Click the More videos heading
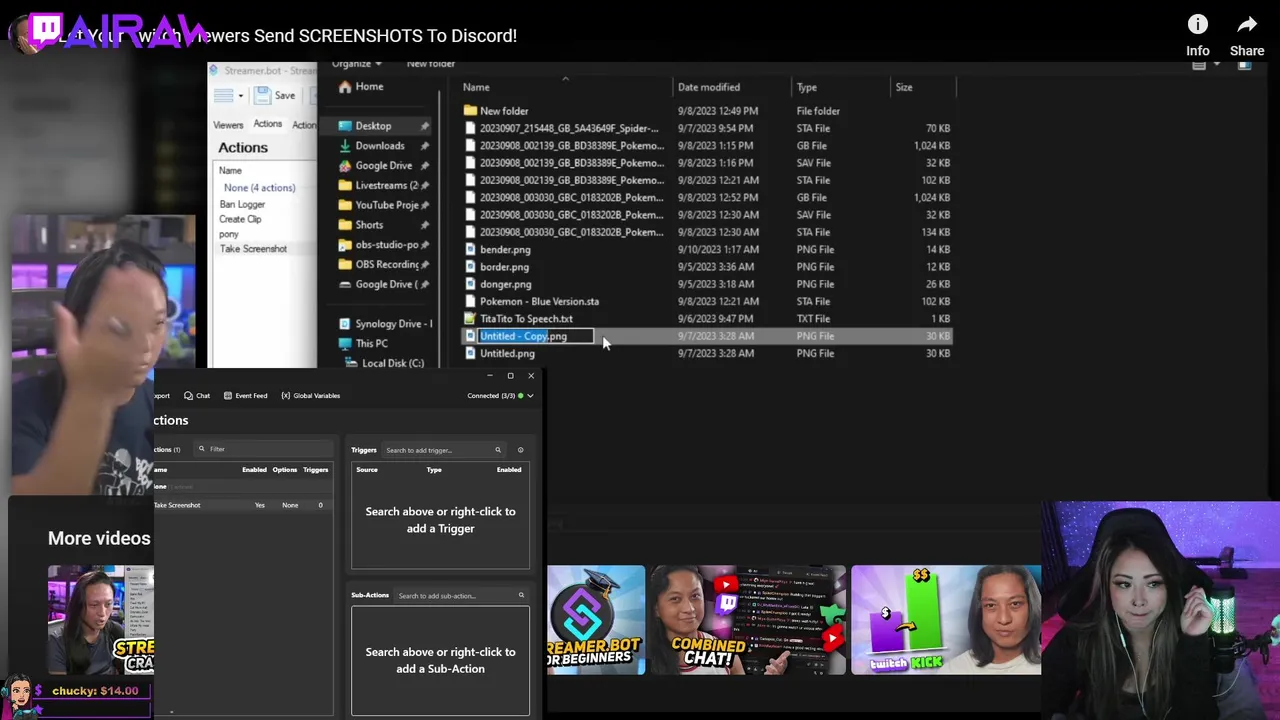Viewport: 1280px width, 720px height. [99, 538]
